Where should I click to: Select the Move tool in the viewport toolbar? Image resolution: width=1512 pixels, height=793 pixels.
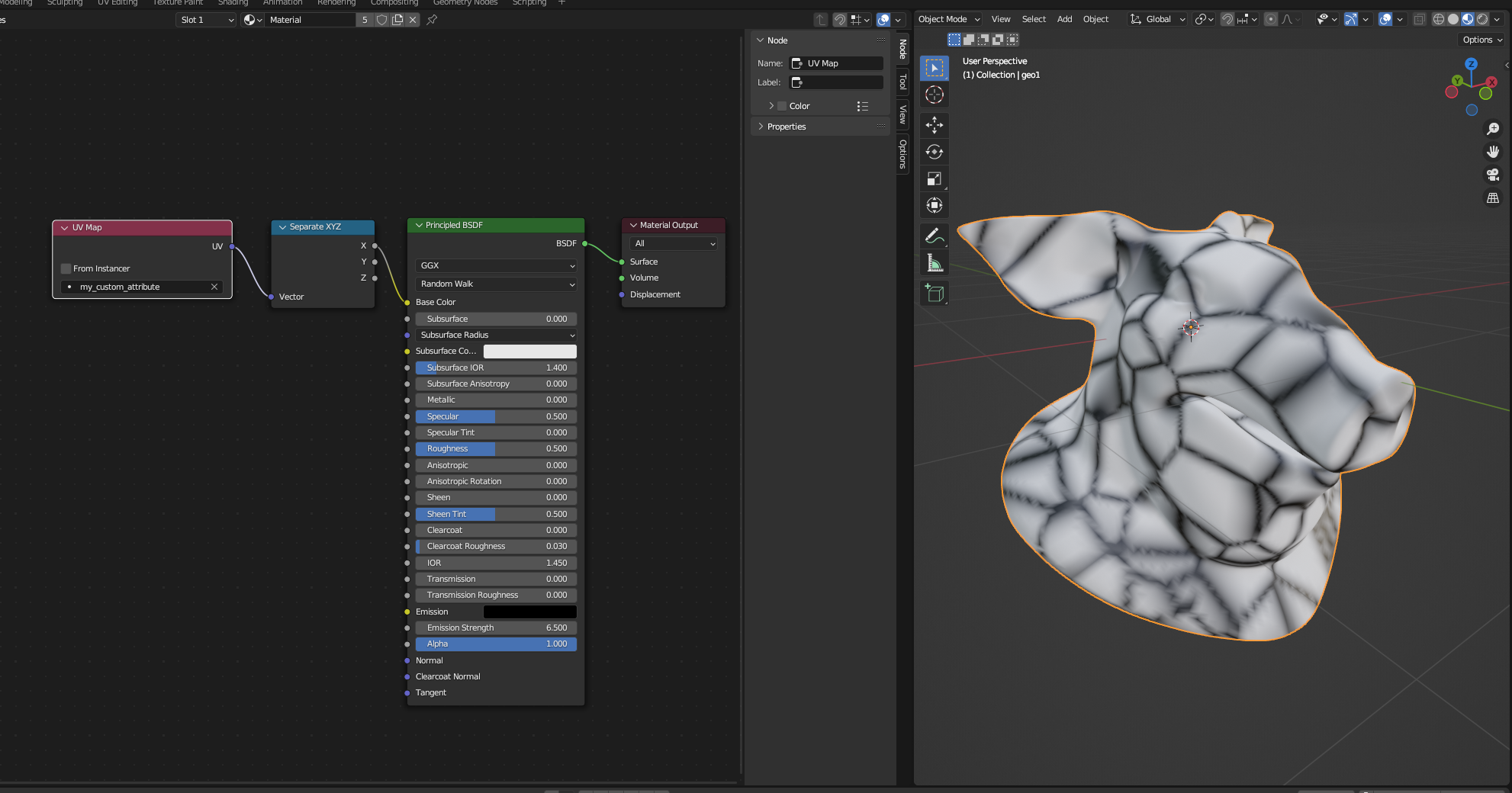click(x=935, y=125)
